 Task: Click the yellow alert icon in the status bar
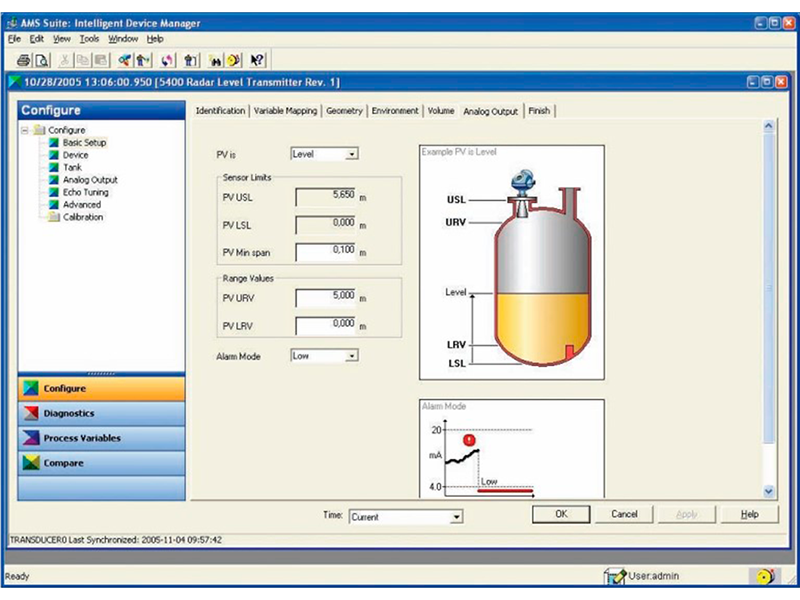pyautogui.click(x=764, y=577)
